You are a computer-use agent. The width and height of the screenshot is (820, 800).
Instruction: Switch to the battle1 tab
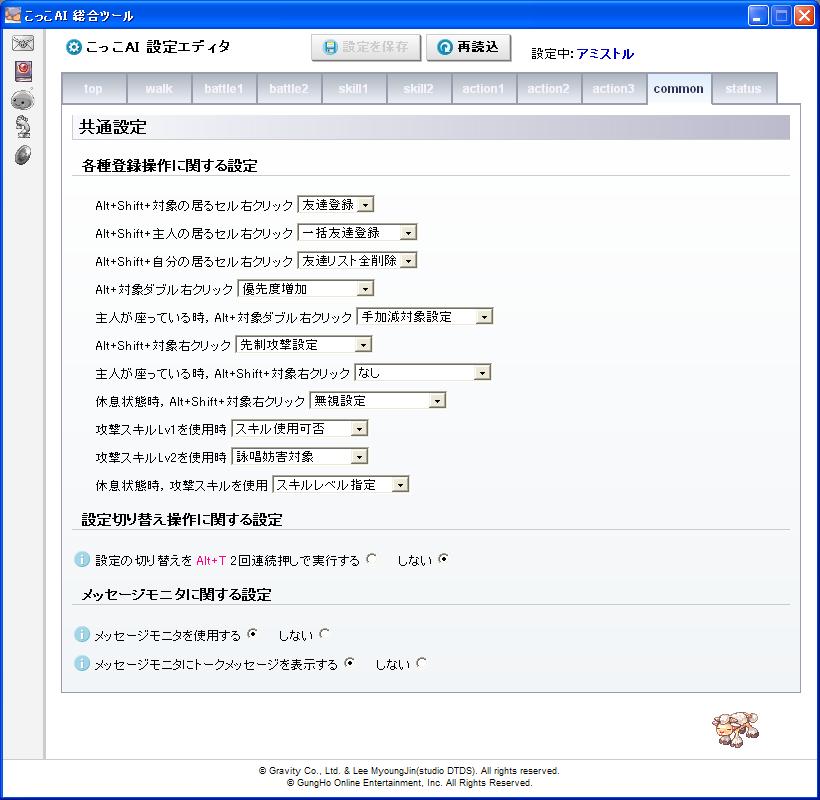tap(223, 89)
